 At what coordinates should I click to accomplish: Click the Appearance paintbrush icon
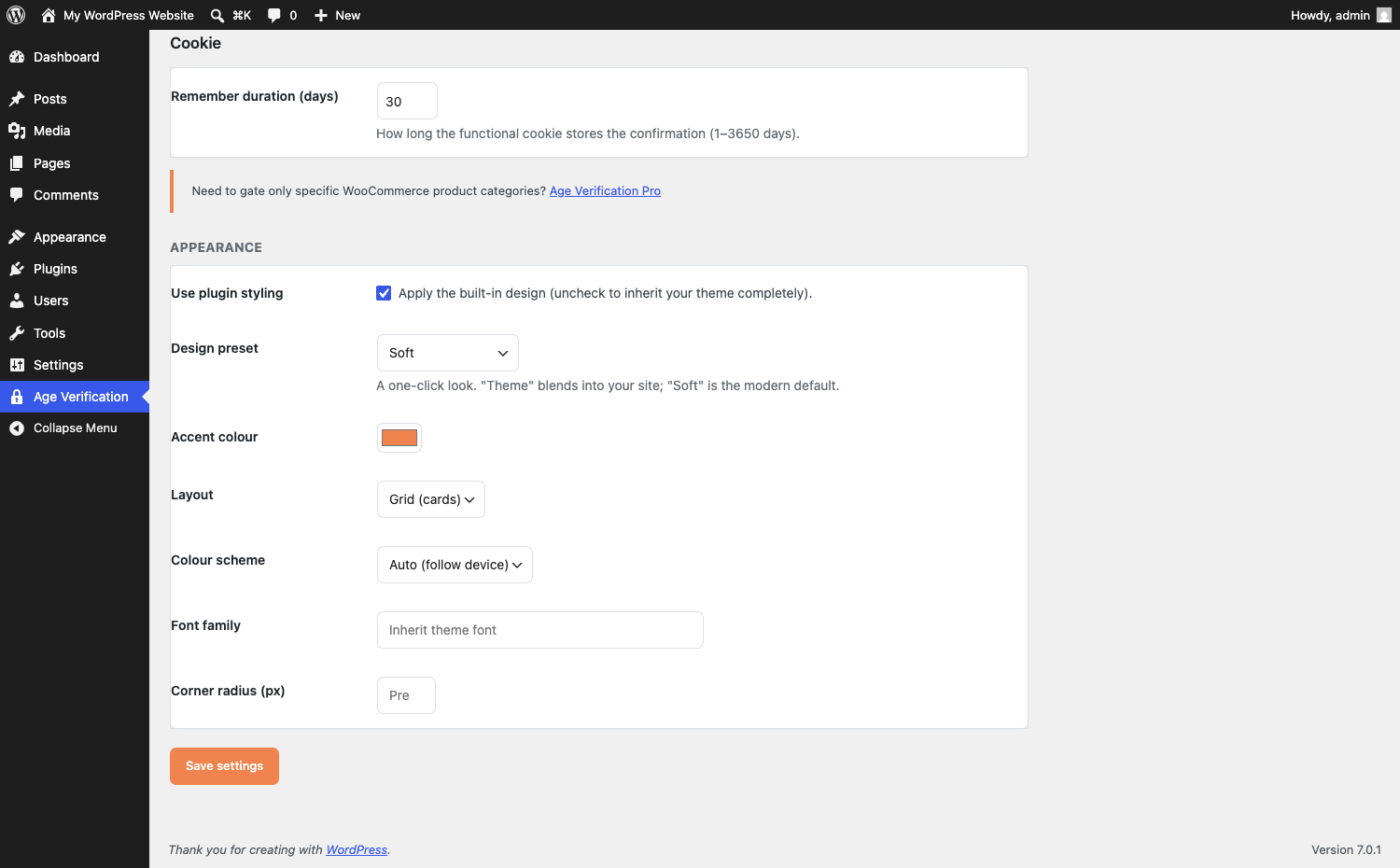coord(17,237)
